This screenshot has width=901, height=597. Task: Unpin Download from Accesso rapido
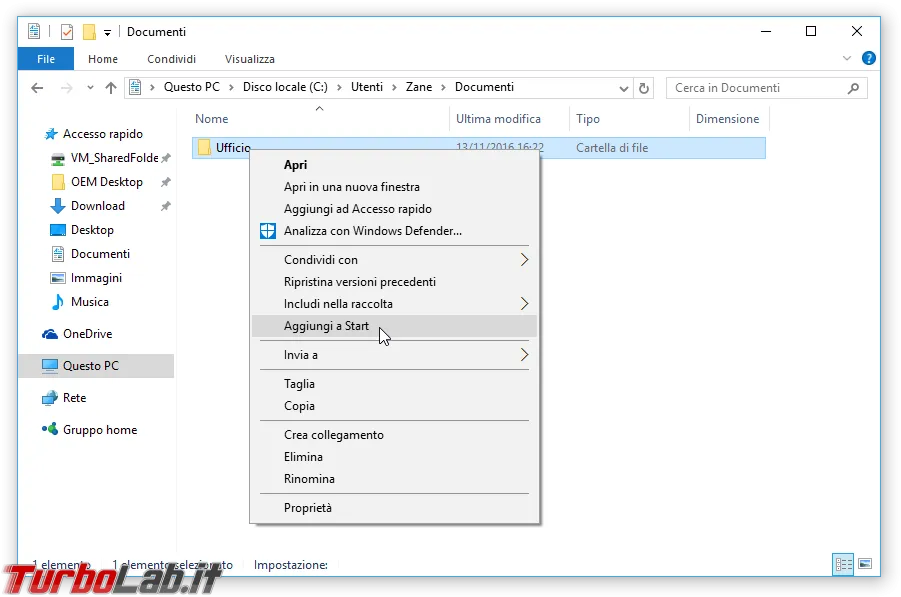(165, 206)
